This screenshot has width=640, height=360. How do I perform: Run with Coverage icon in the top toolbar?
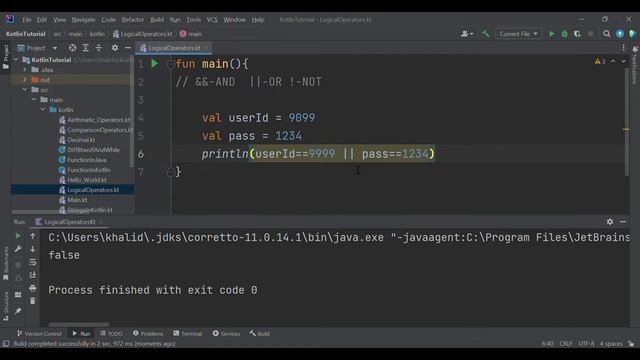[577, 34]
